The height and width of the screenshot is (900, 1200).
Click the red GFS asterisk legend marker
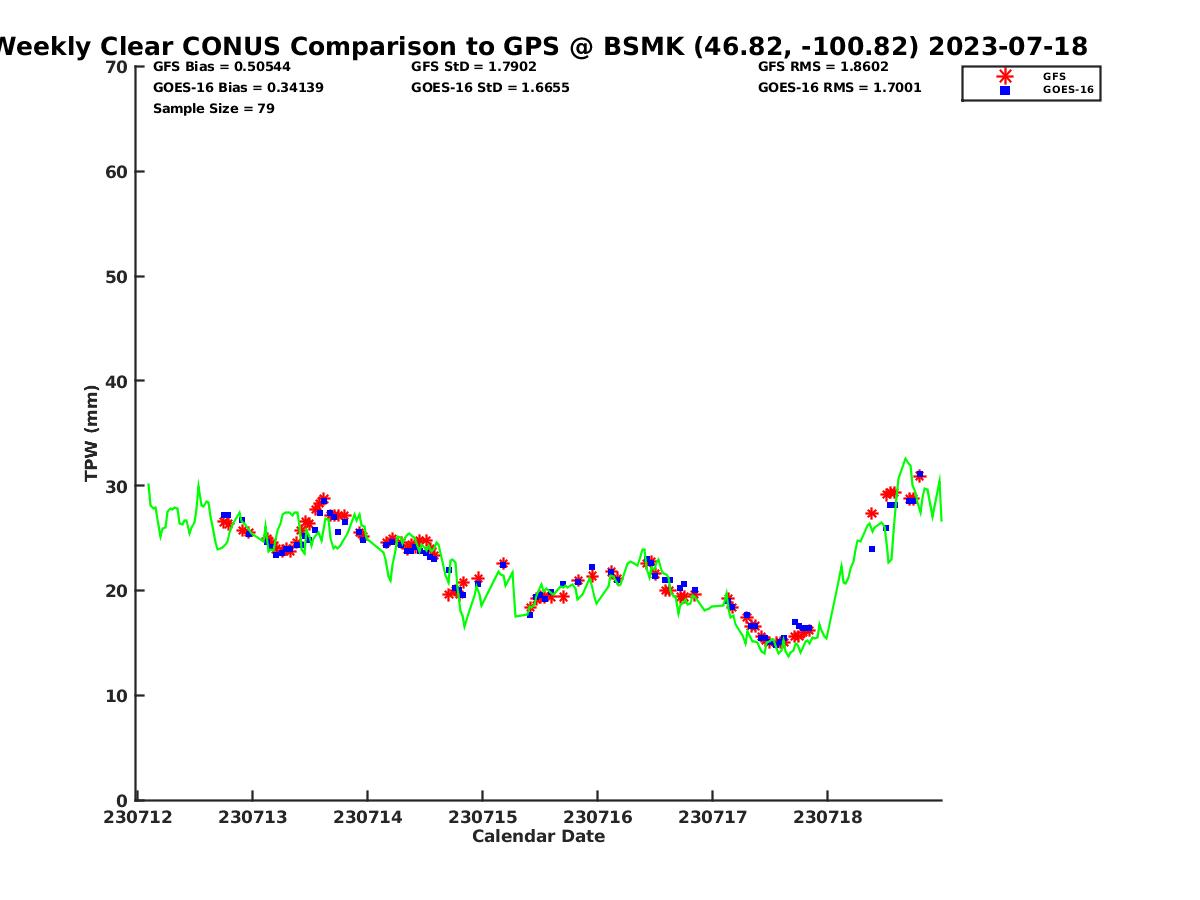tap(1005, 76)
